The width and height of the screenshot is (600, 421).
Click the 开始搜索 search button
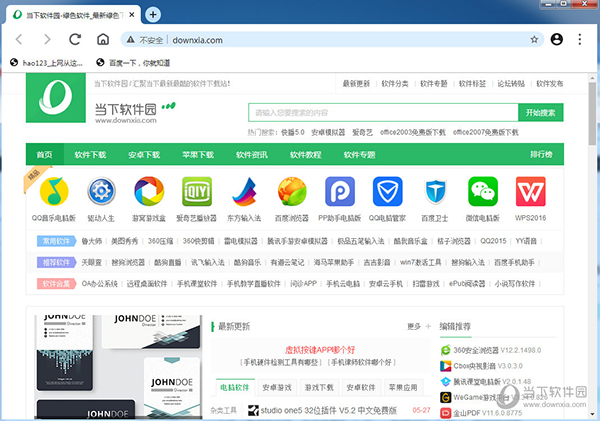pyautogui.click(x=540, y=113)
